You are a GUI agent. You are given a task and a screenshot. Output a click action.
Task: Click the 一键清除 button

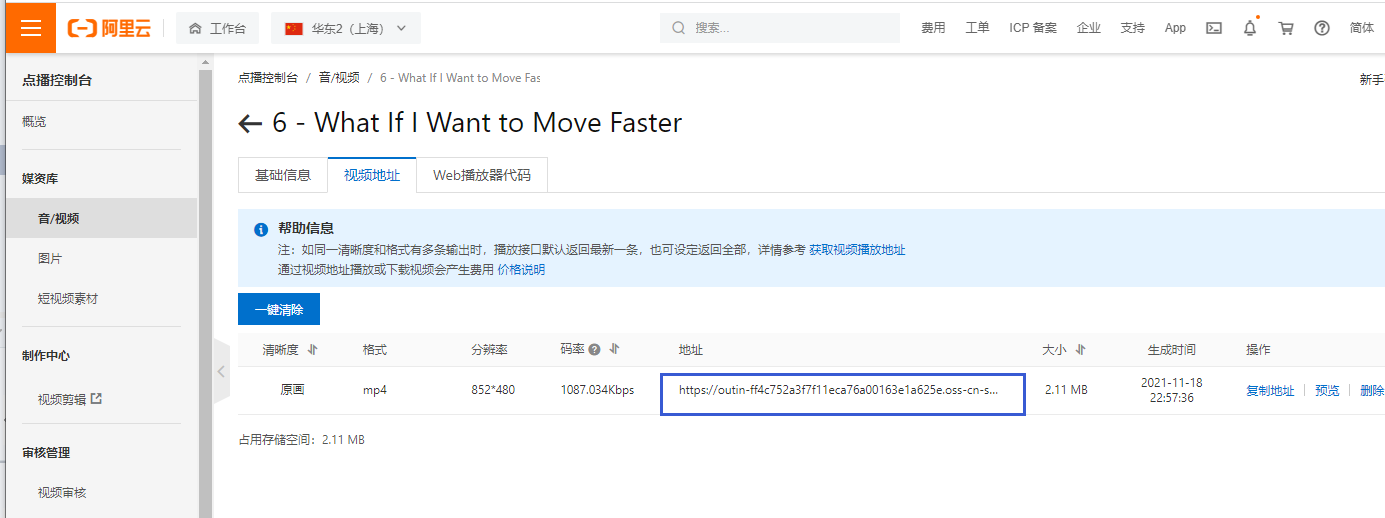click(279, 309)
